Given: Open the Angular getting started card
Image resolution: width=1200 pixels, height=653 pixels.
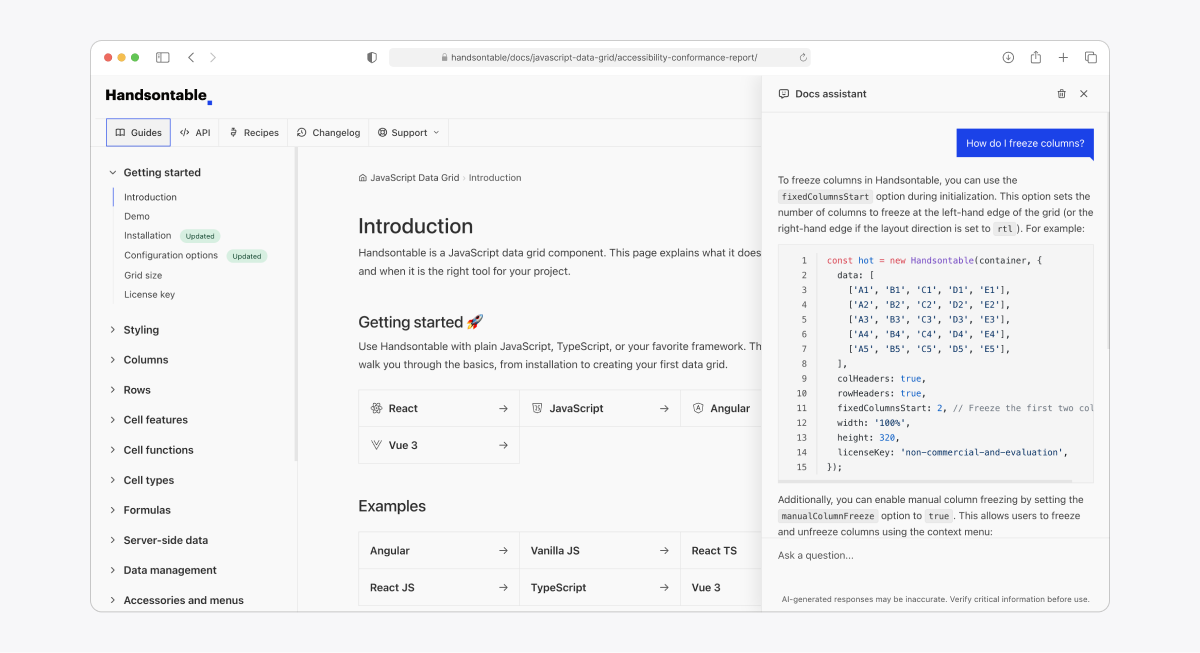Looking at the screenshot, I should [722, 408].
